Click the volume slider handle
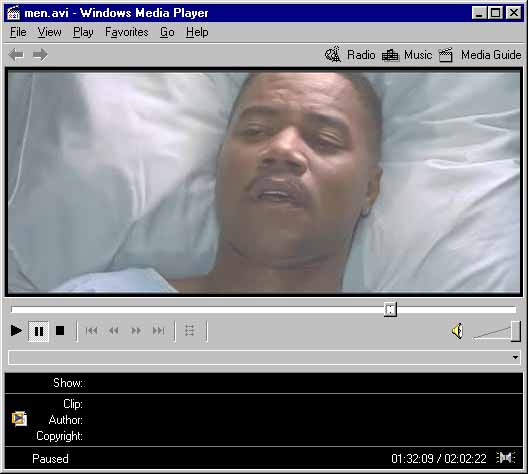Screen dimensions: 528x474 tap(516, 331)
